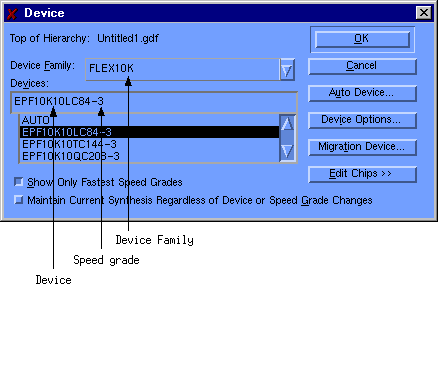The width and height of the screenshot is (439, 377).
Task: Click the Devices text input field
Action: pos(154,102)
